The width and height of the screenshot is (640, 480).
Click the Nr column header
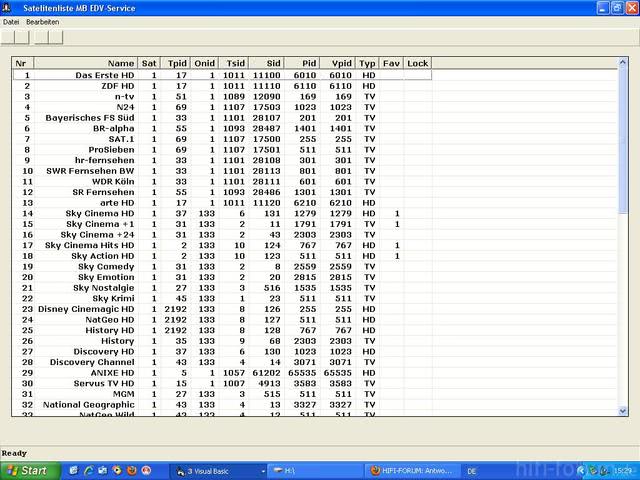pyautogui.click(x=23, y=63)
